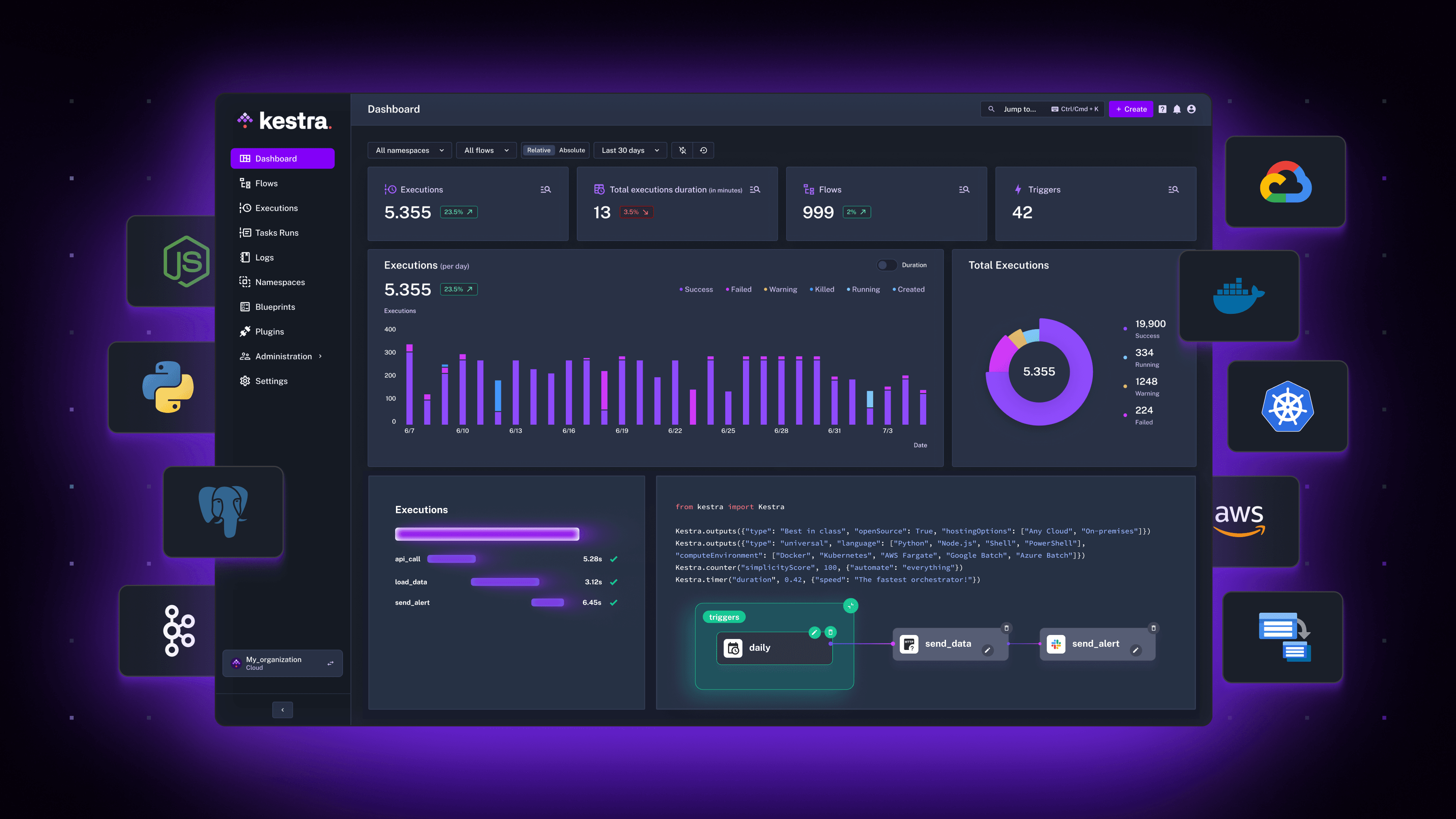Open the Jump to search field
Viewport: 1456px width, 819px height.
pos(1040,108)
